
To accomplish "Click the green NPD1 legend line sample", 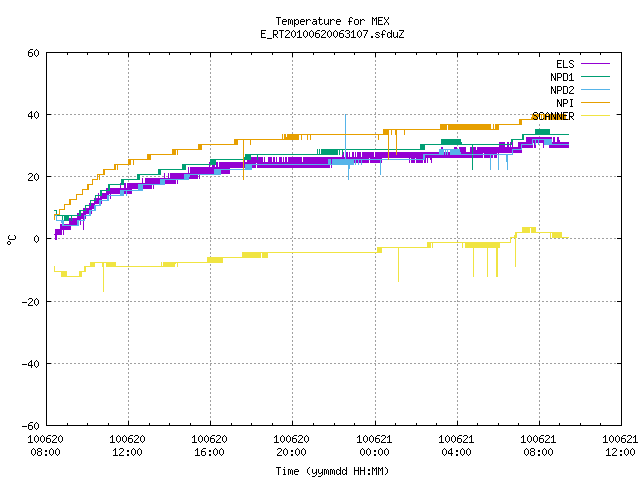I will (x=595, y=77).
